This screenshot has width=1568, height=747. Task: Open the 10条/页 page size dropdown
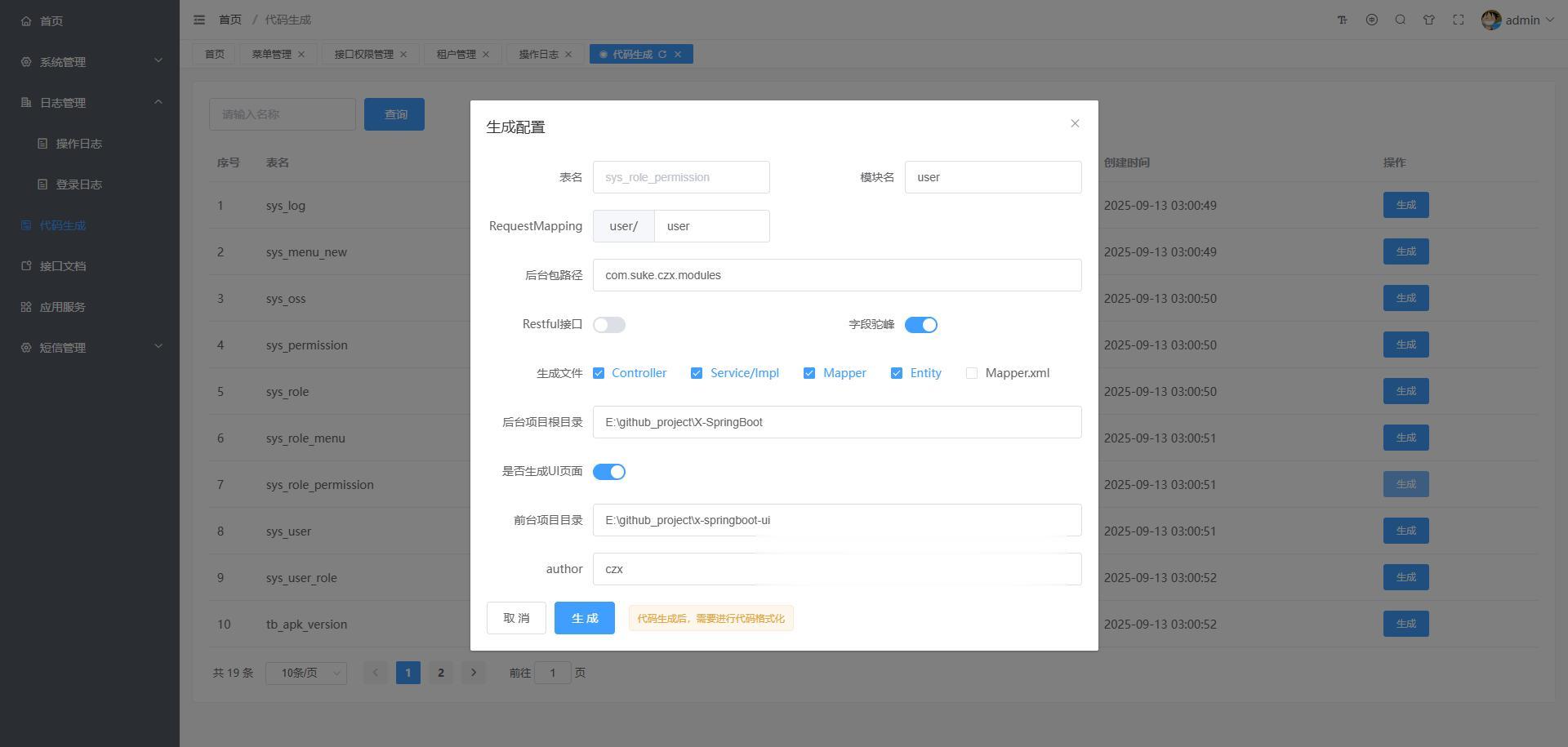(306, 673)
